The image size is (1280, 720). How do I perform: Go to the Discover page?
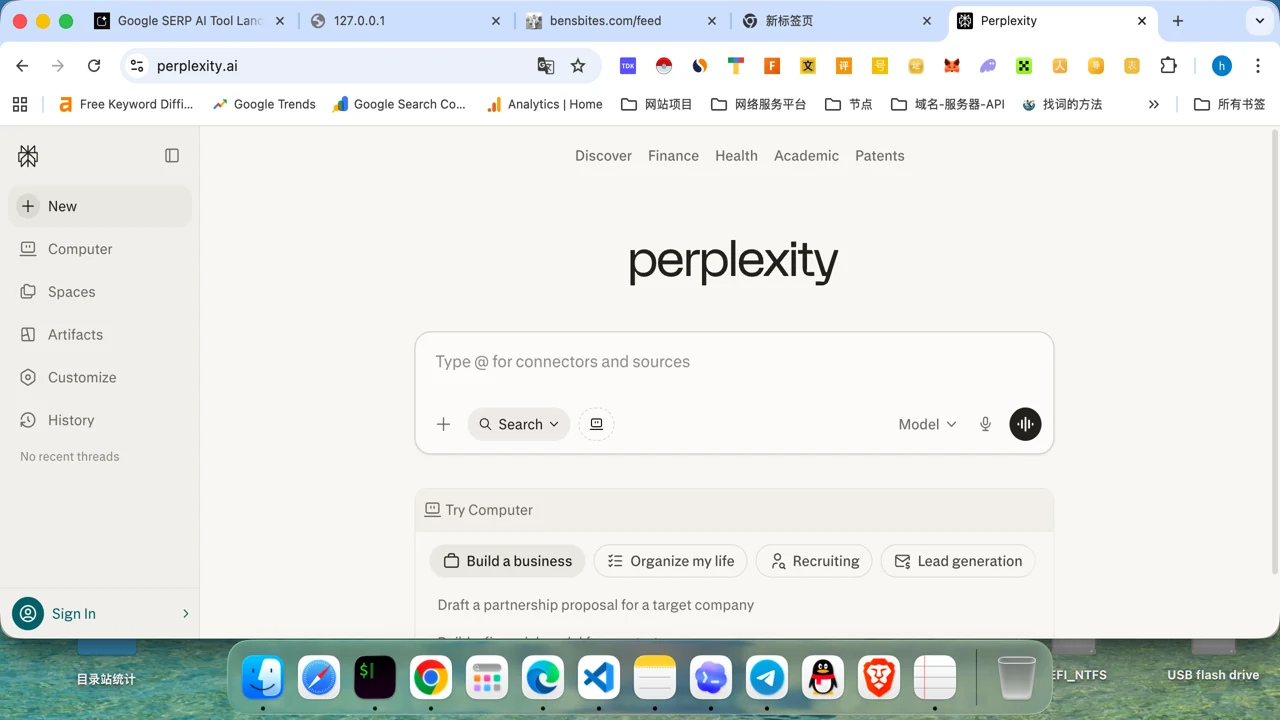pyautogui.click(x=603, y=156)
